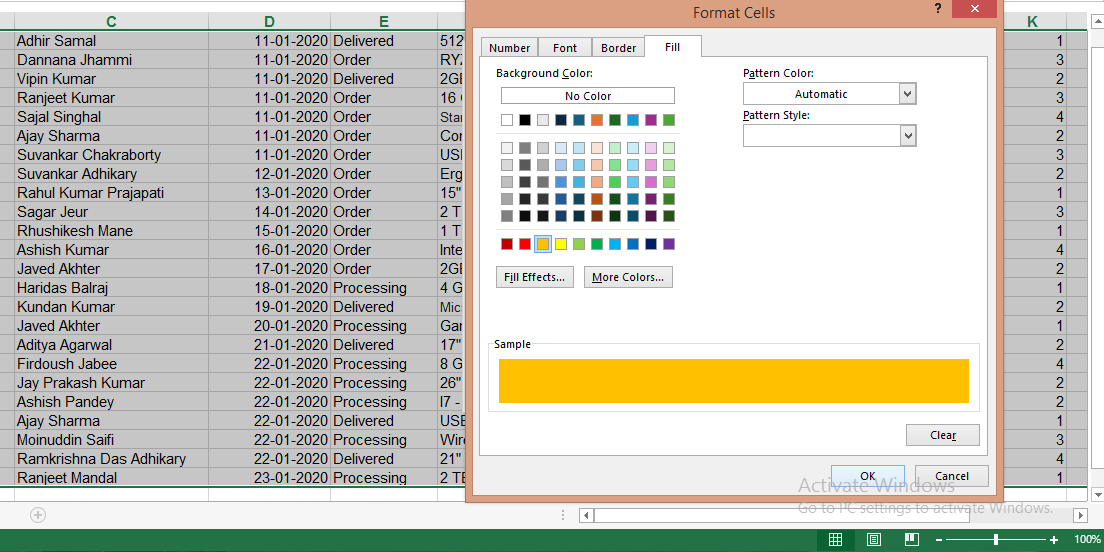This screenshot has height=552, width=1104.
Task: Add a new sheet with plus icon
Action: [x=38, y=515]
